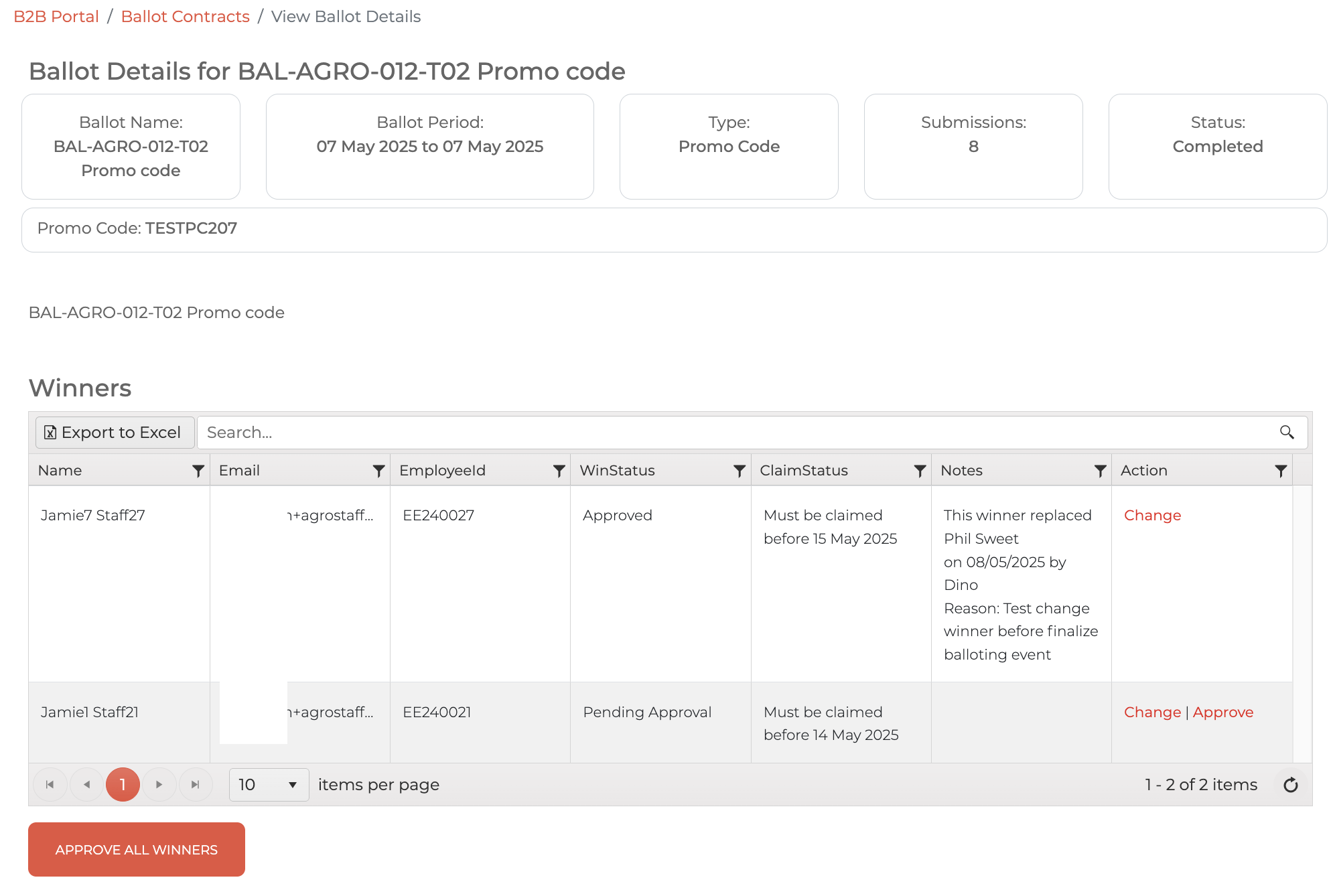Open the Notes column filter icon
The height and width of the screenshot is (896, 1333).
click(1100, 471)
